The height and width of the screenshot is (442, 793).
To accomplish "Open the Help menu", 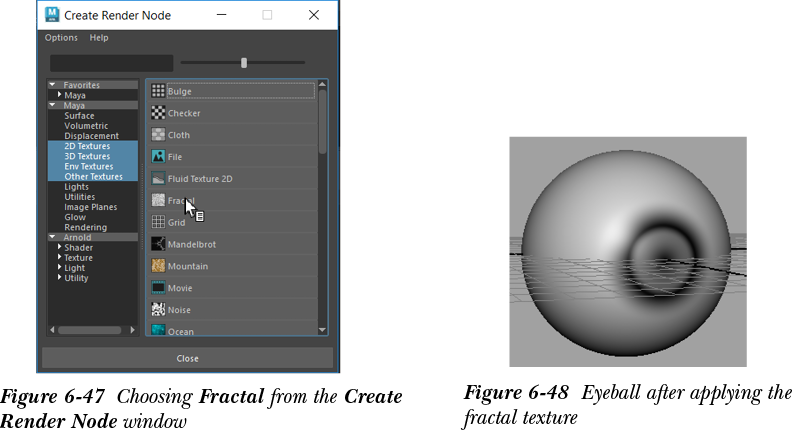I will (99, 38).
